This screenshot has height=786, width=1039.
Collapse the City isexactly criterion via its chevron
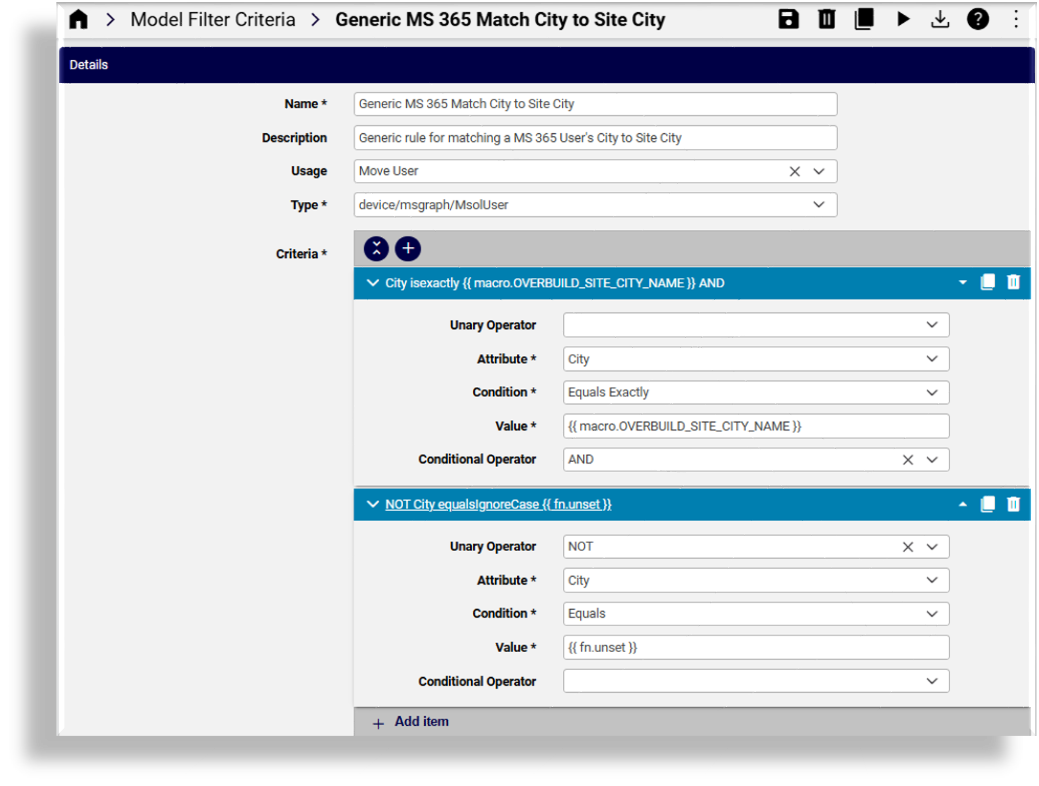pyautogui.click(x=372, y=282)
